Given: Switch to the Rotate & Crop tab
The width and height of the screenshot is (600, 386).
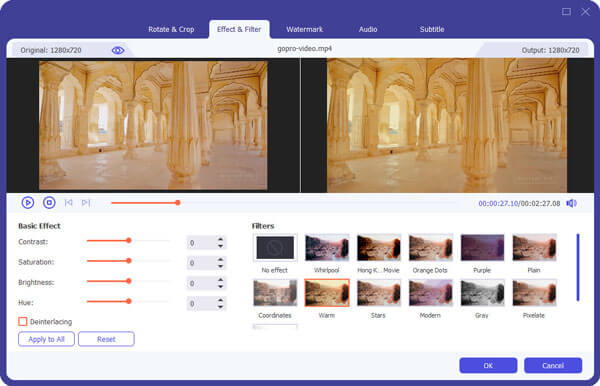Looking at the screenshot, I should (171, 29).
